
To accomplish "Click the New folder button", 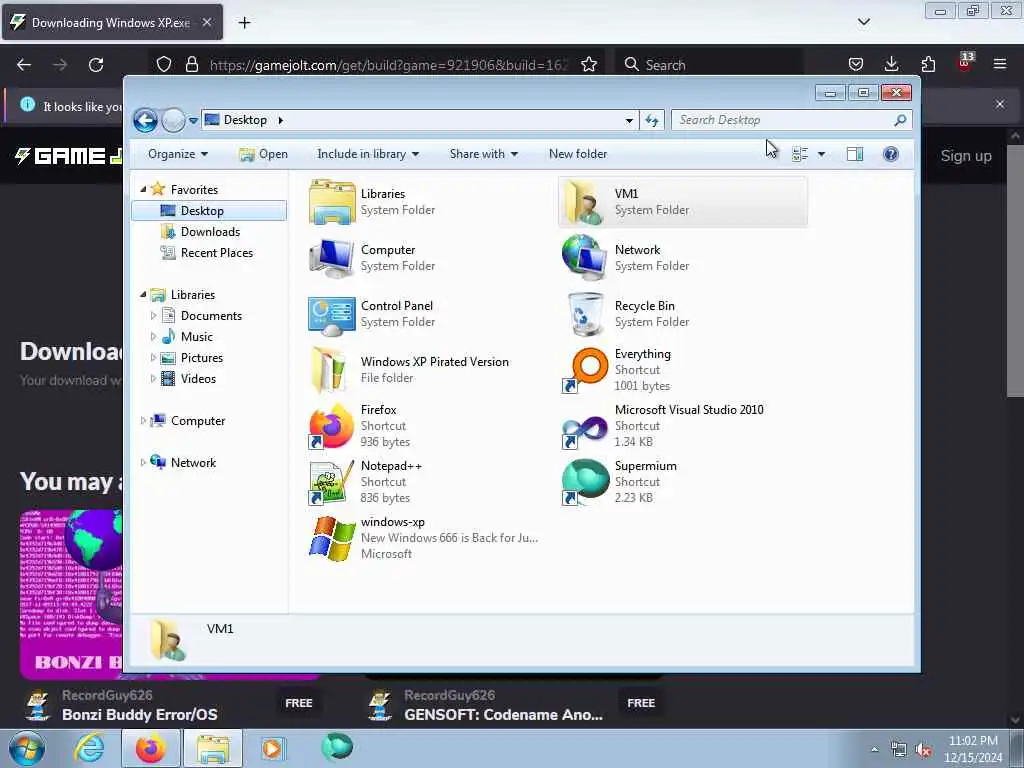I will click(x=578, y=154).
